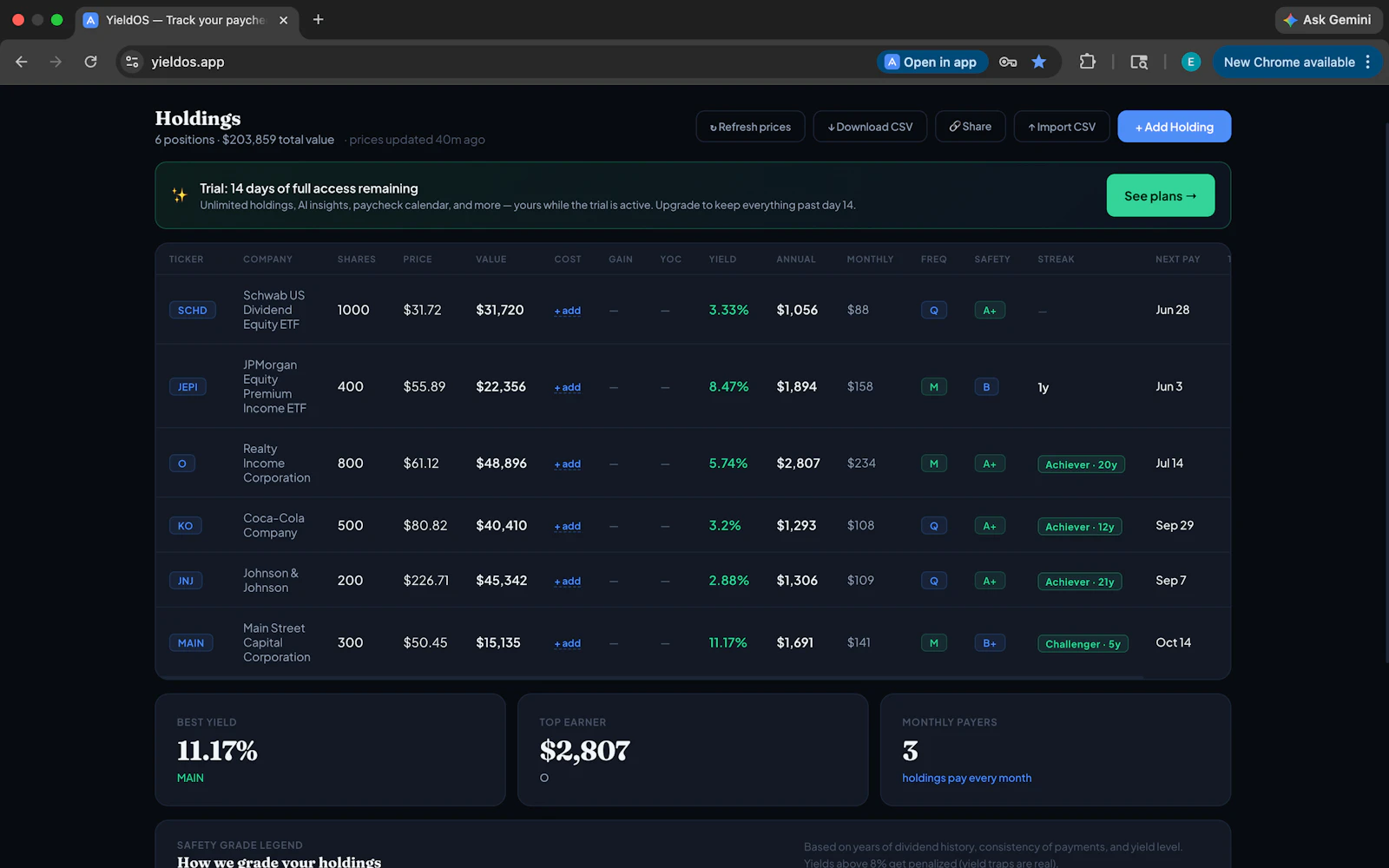Sort table by NEXT PAY column header

pyautogui.click(x=1178, y=260)
